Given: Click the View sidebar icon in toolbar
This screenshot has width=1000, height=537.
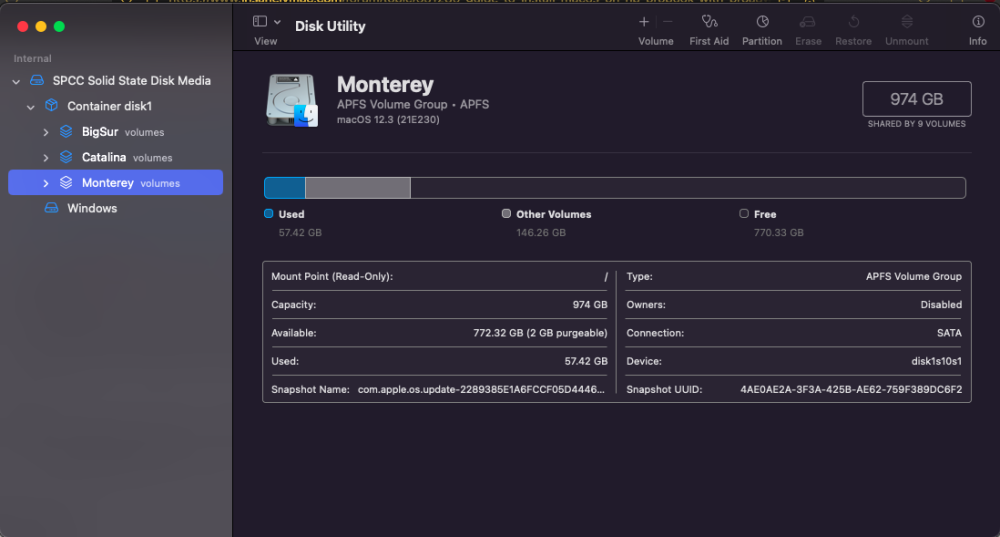Looking at the screenshot, I should point(260,22).
